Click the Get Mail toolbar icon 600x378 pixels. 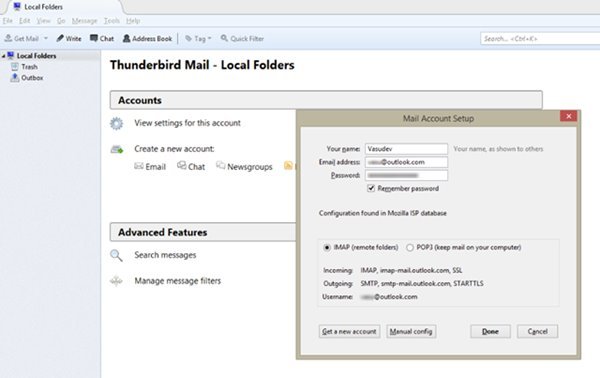(8, 38)
